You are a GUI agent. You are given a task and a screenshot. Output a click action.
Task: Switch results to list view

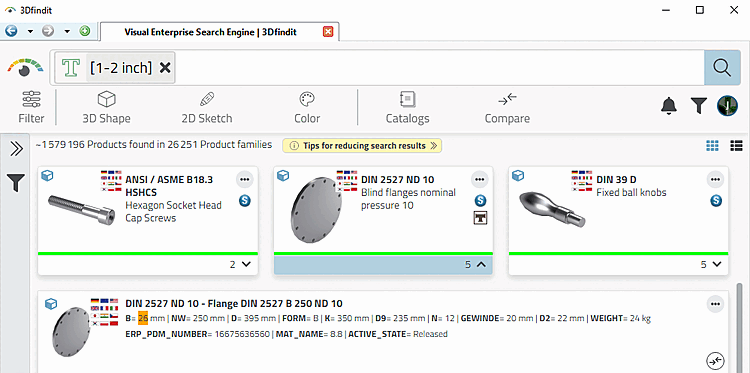736,146
